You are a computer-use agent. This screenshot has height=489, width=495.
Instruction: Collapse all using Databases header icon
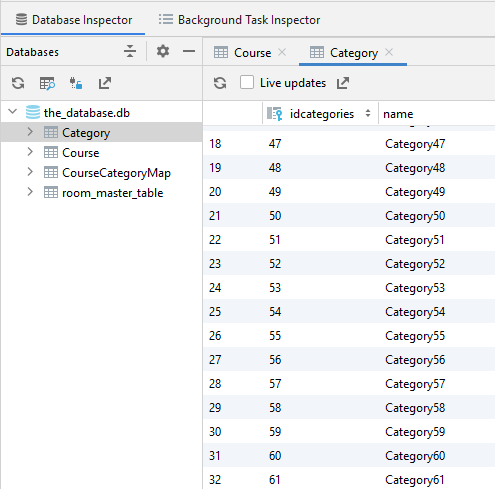130,51
